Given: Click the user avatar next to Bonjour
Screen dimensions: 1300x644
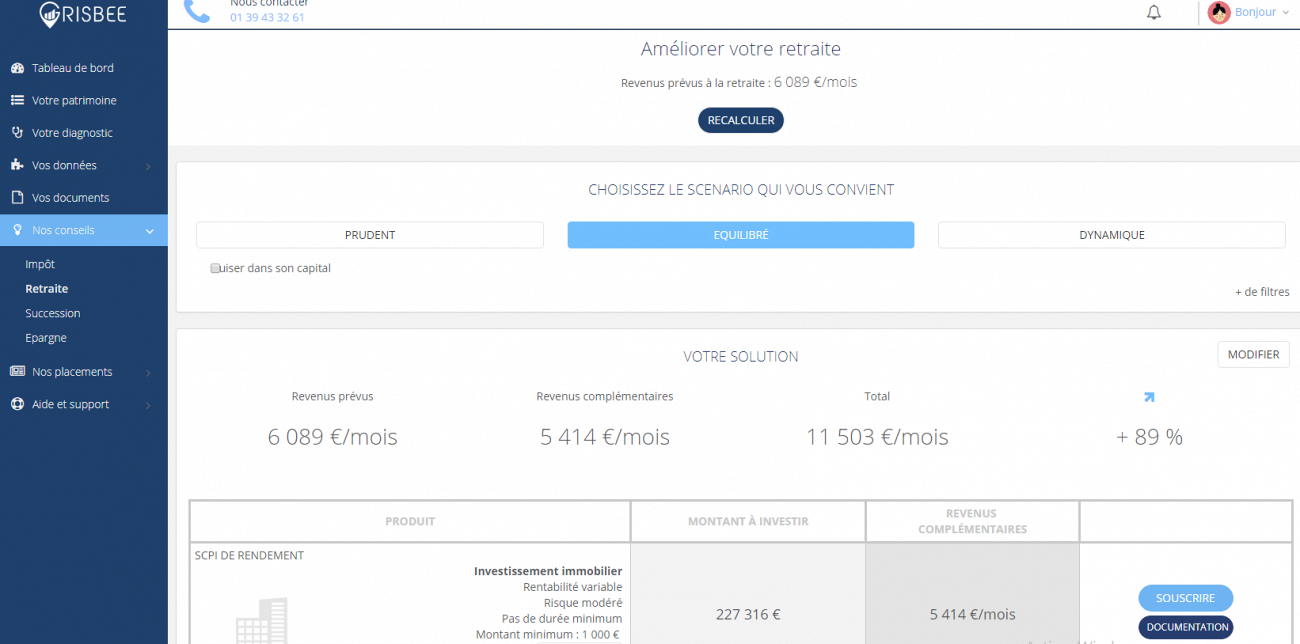Looking at the screenshot, I should pos(1218,12).
